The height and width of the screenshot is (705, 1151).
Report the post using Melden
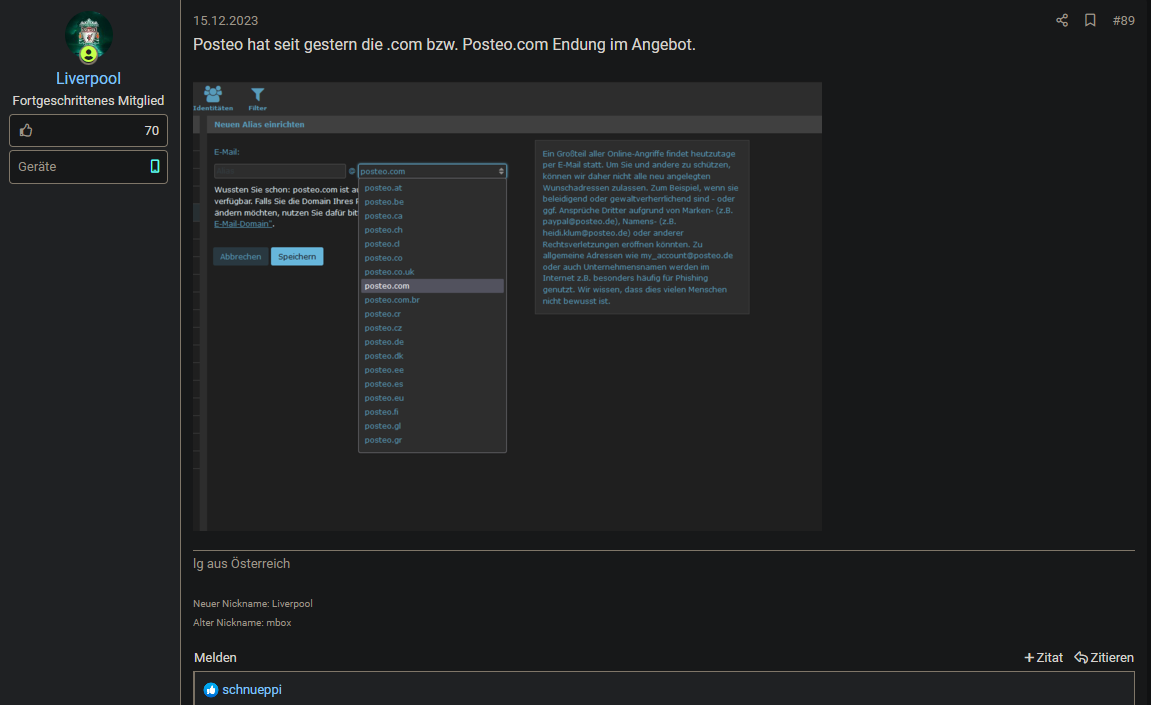pos(215,657)
